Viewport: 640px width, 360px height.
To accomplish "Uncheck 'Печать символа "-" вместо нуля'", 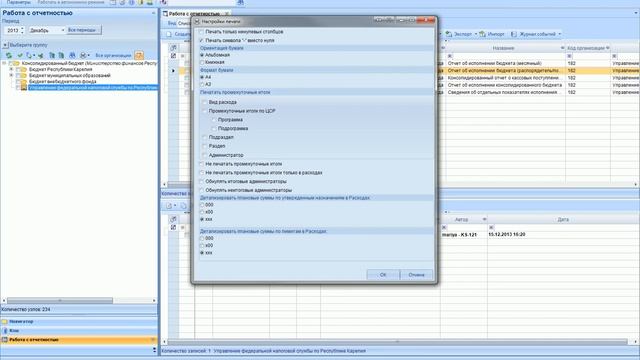I will 201,40.
